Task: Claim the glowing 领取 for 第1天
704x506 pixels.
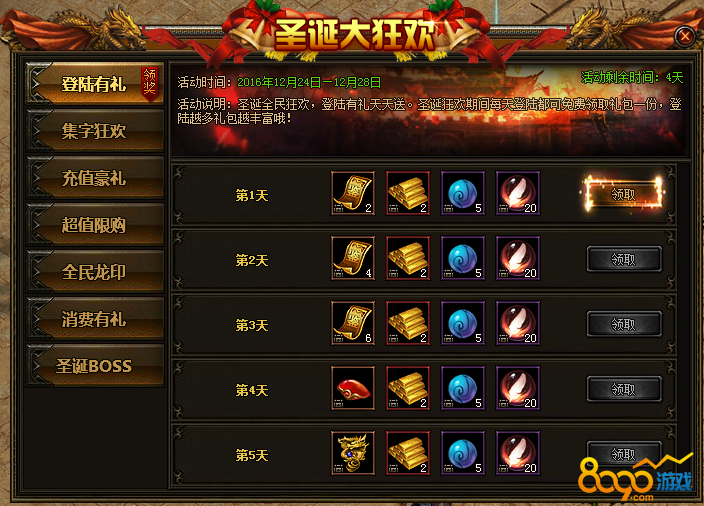Action: click(624, 194)
